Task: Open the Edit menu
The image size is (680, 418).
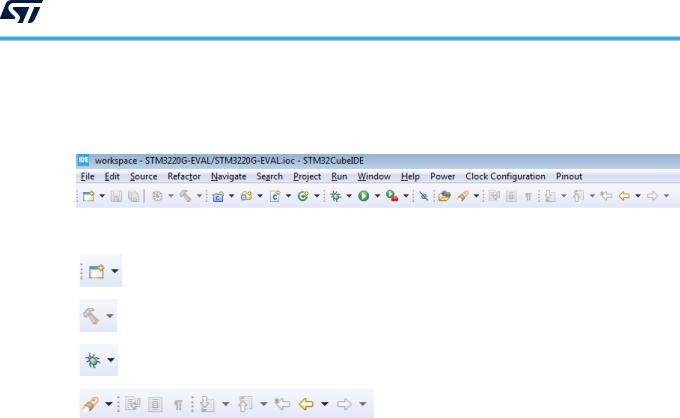Action: pyautogui.click(x=112, y=176)
